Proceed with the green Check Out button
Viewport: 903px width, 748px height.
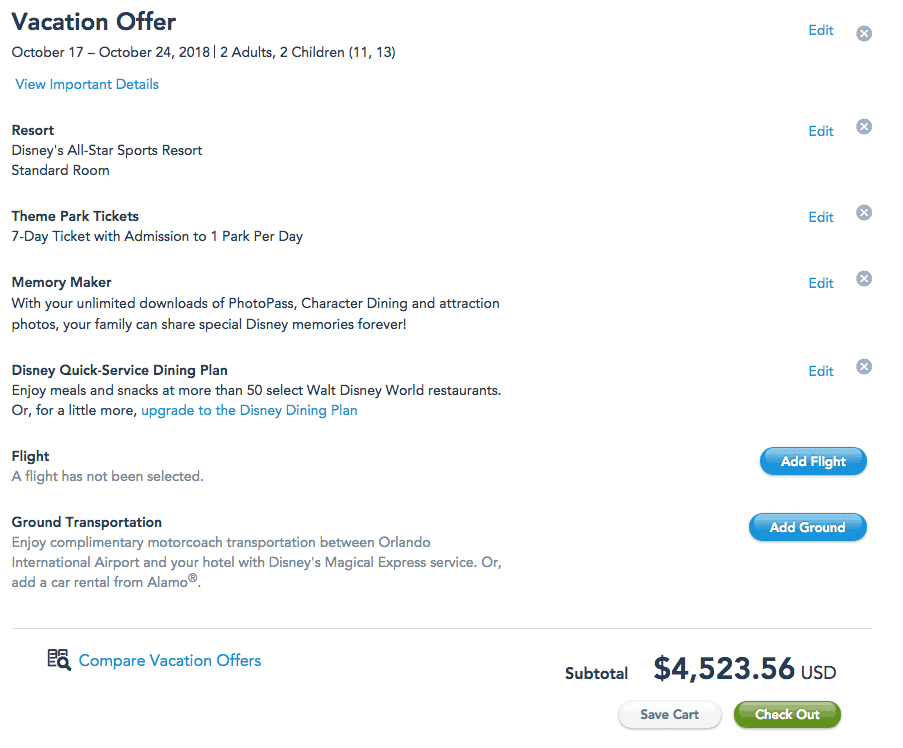point(787,715)
